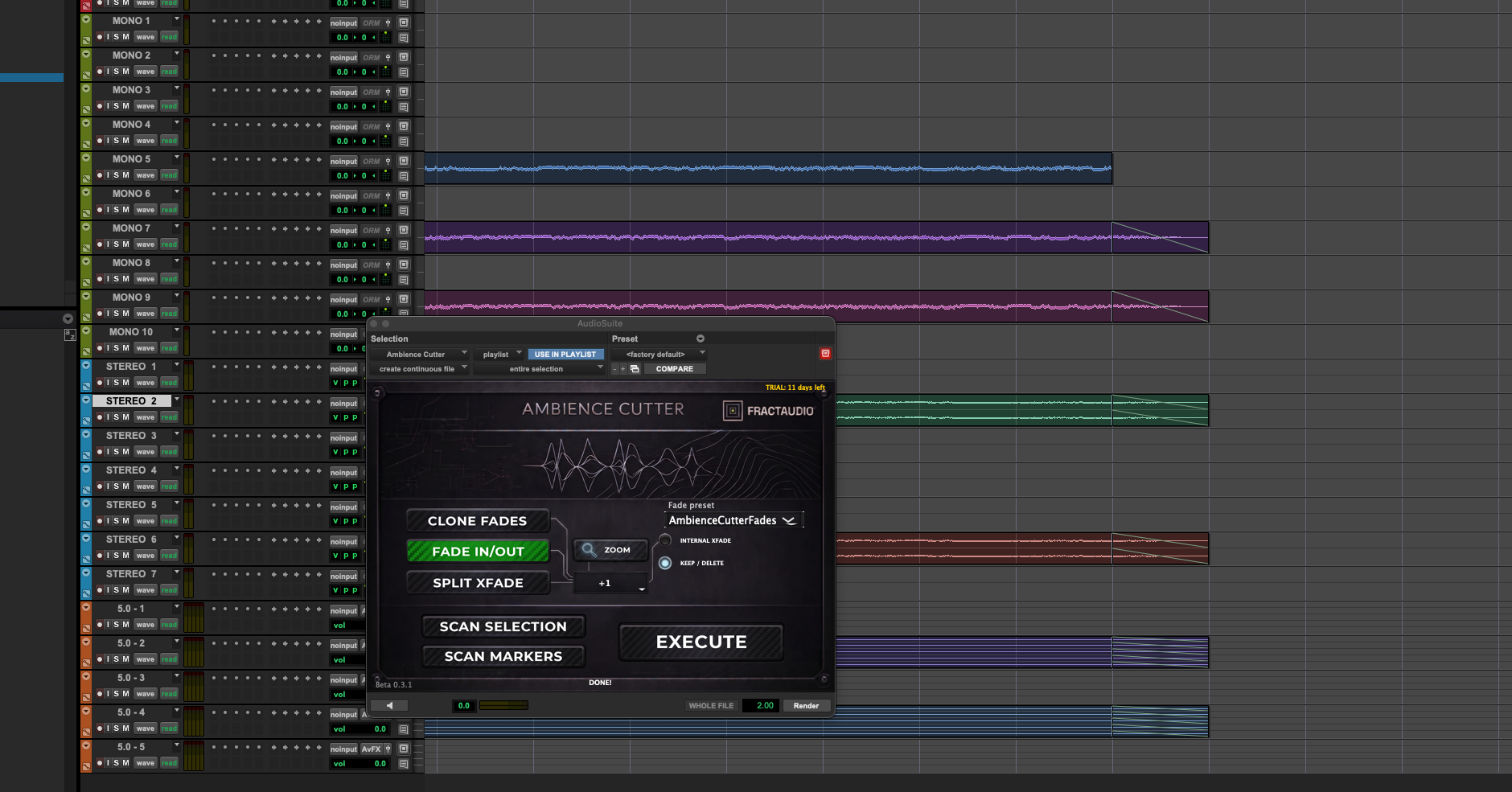Record-enable the STEREO 4 track
Screen dimensions: 1512x792
(99, 486)
